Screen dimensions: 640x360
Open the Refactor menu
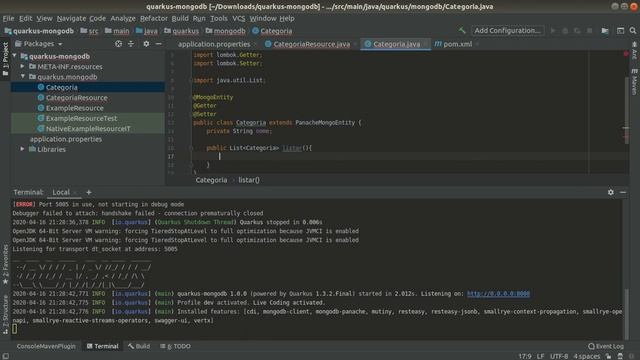(154, 18)
